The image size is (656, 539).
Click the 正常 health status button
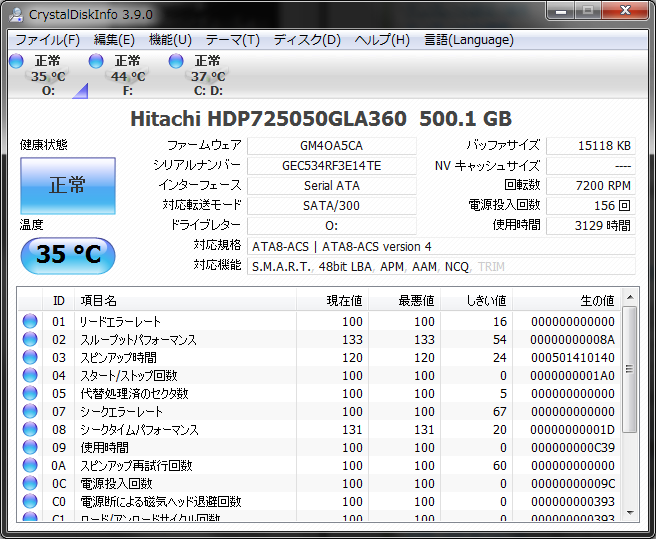(x=68, y=186)
